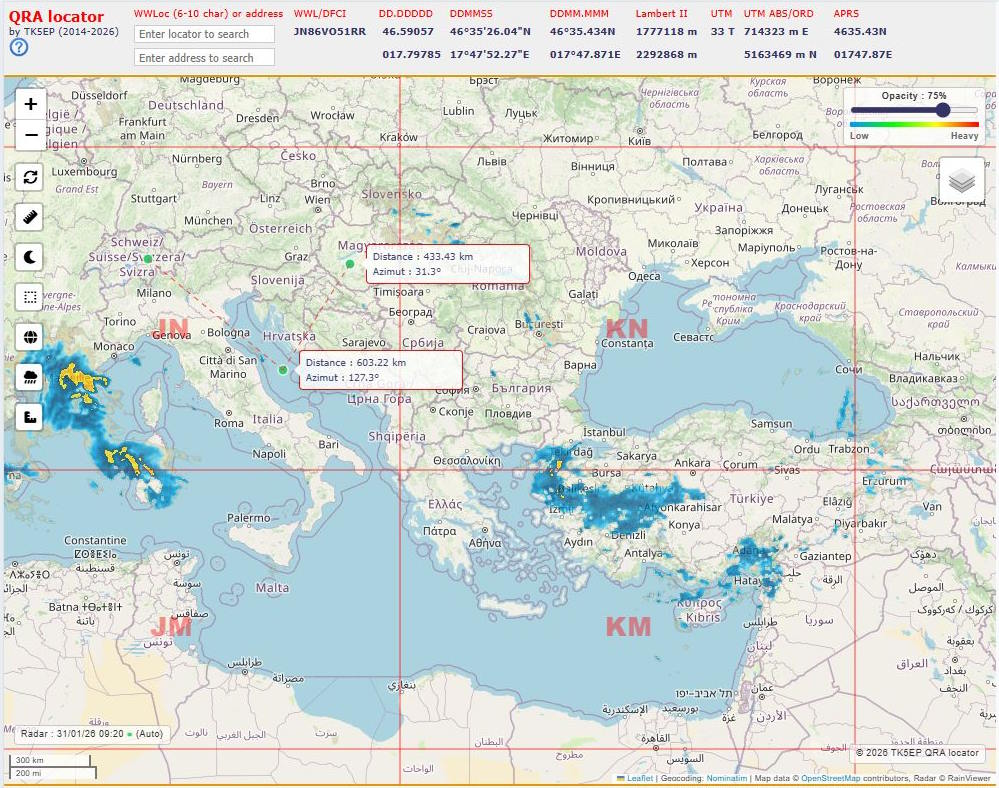
Task: Toggle the rain radar overlay
Action: (x=31, y=377)
